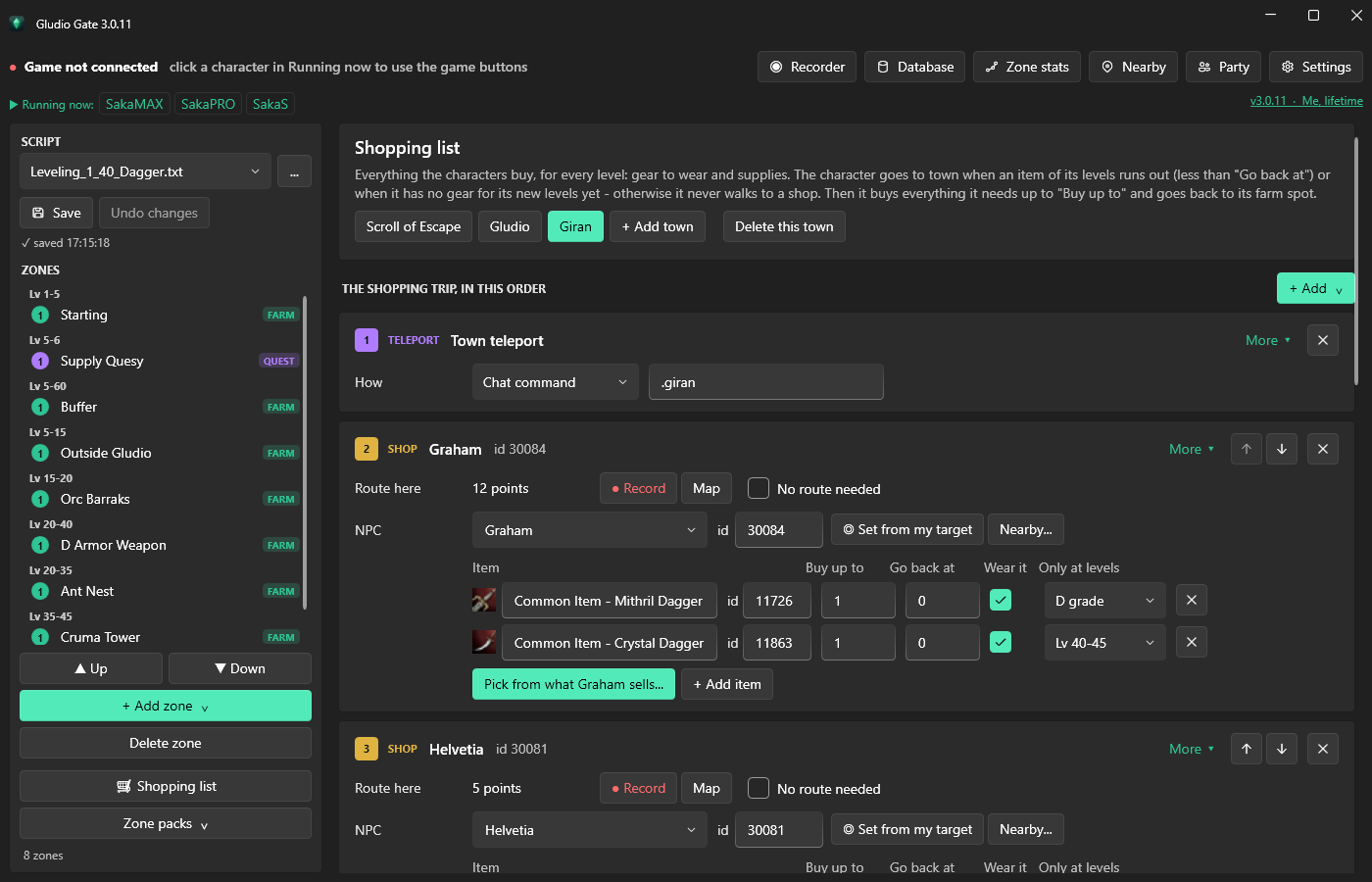Click the Graham NPC id field 30084
Image resolution: width=1372 pixels, height=882 pixels.
coord(779,530)
